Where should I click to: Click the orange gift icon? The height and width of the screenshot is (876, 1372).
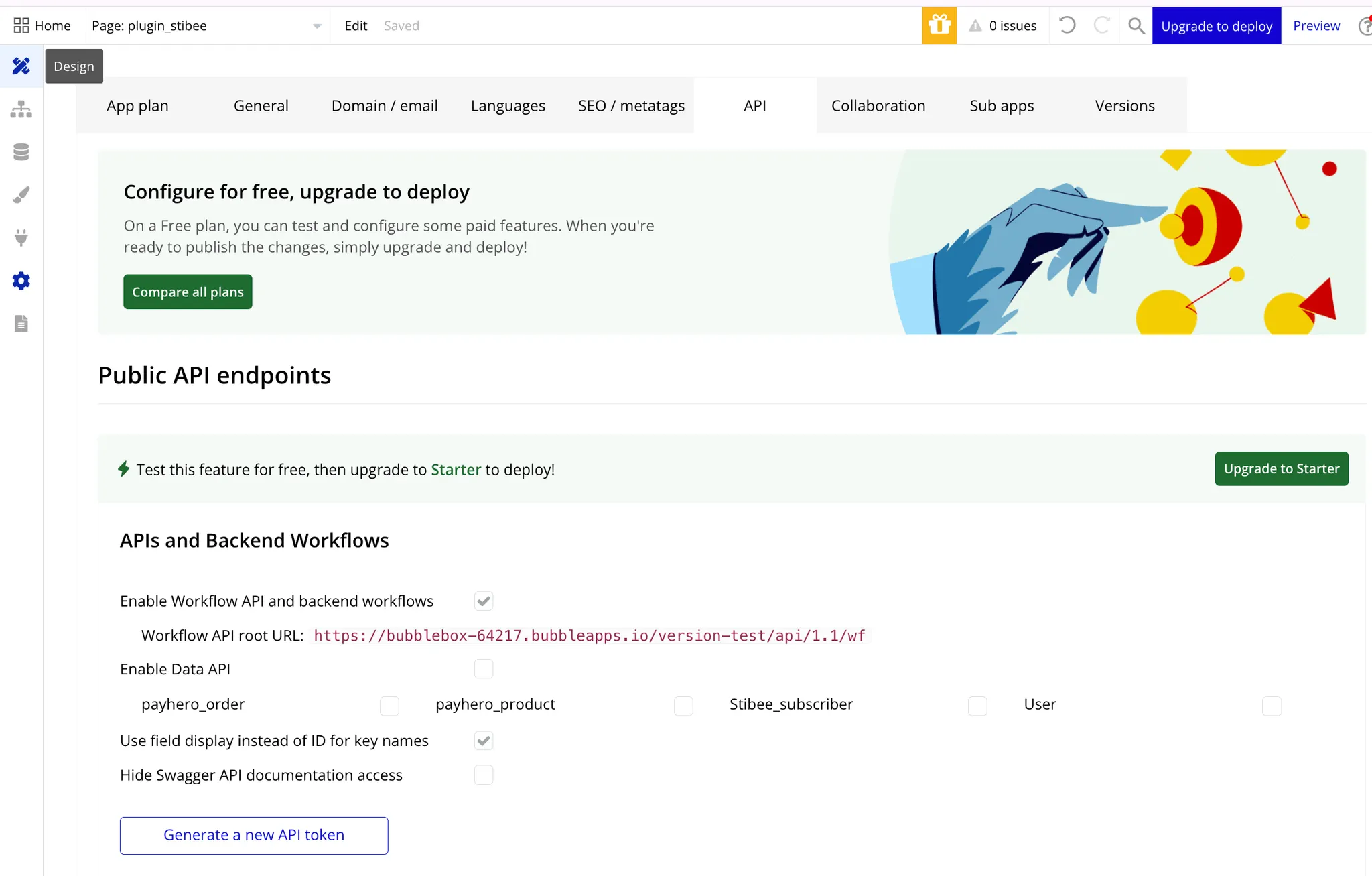939,25
